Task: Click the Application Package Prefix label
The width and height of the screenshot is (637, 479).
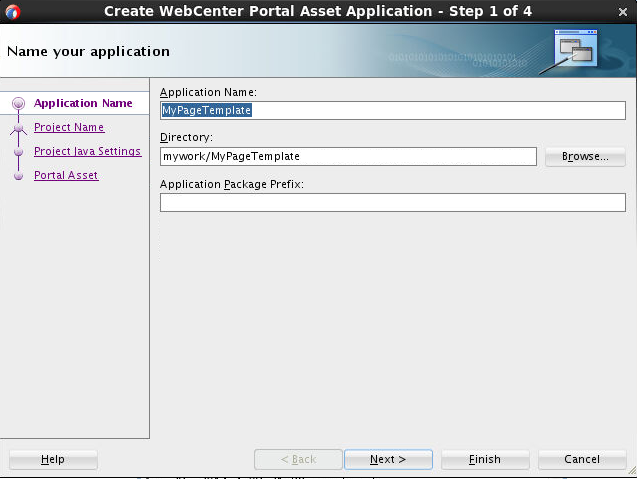Action: coord(232,184)
